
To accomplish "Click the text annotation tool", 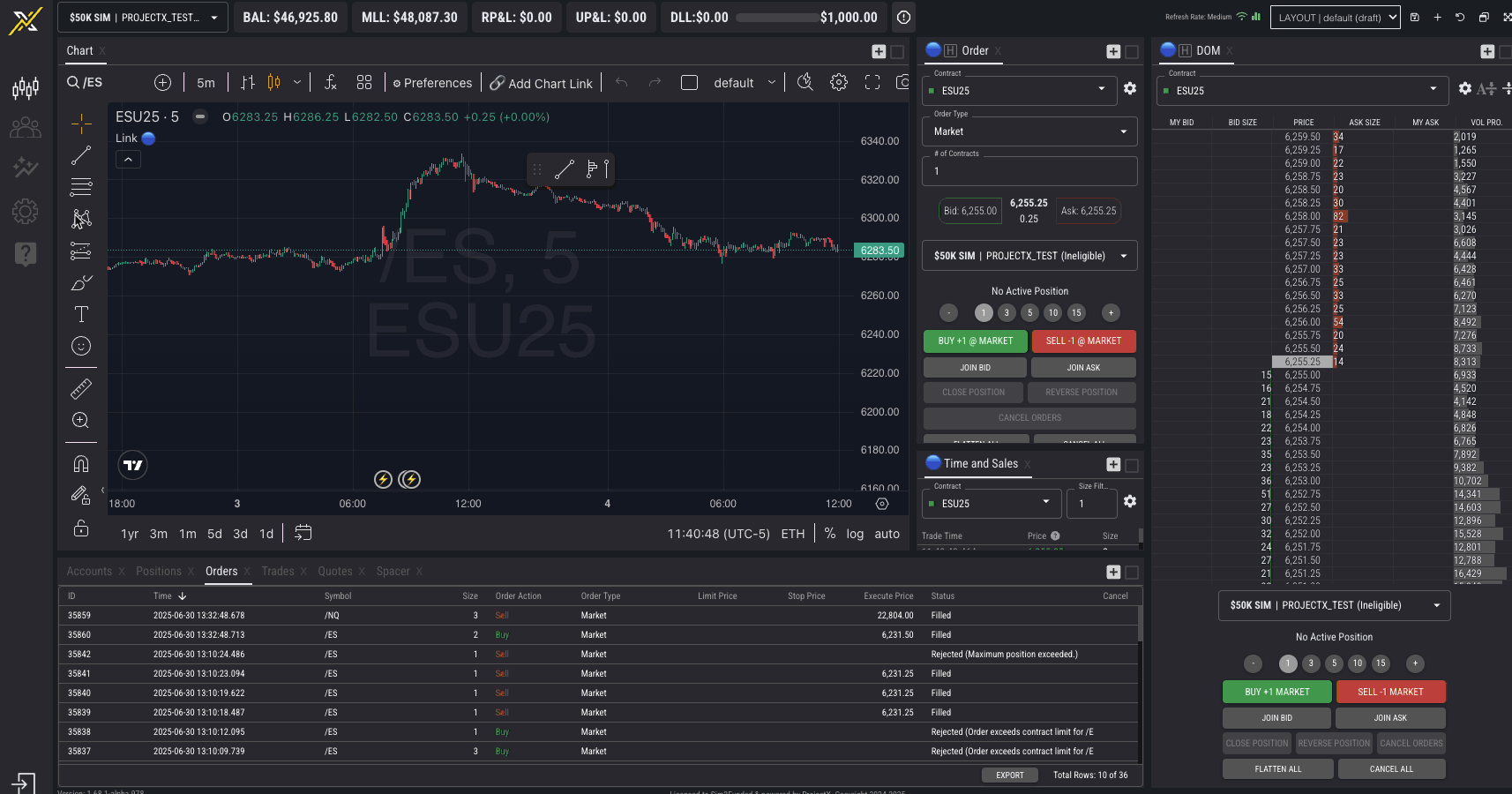I will point(81,314).
